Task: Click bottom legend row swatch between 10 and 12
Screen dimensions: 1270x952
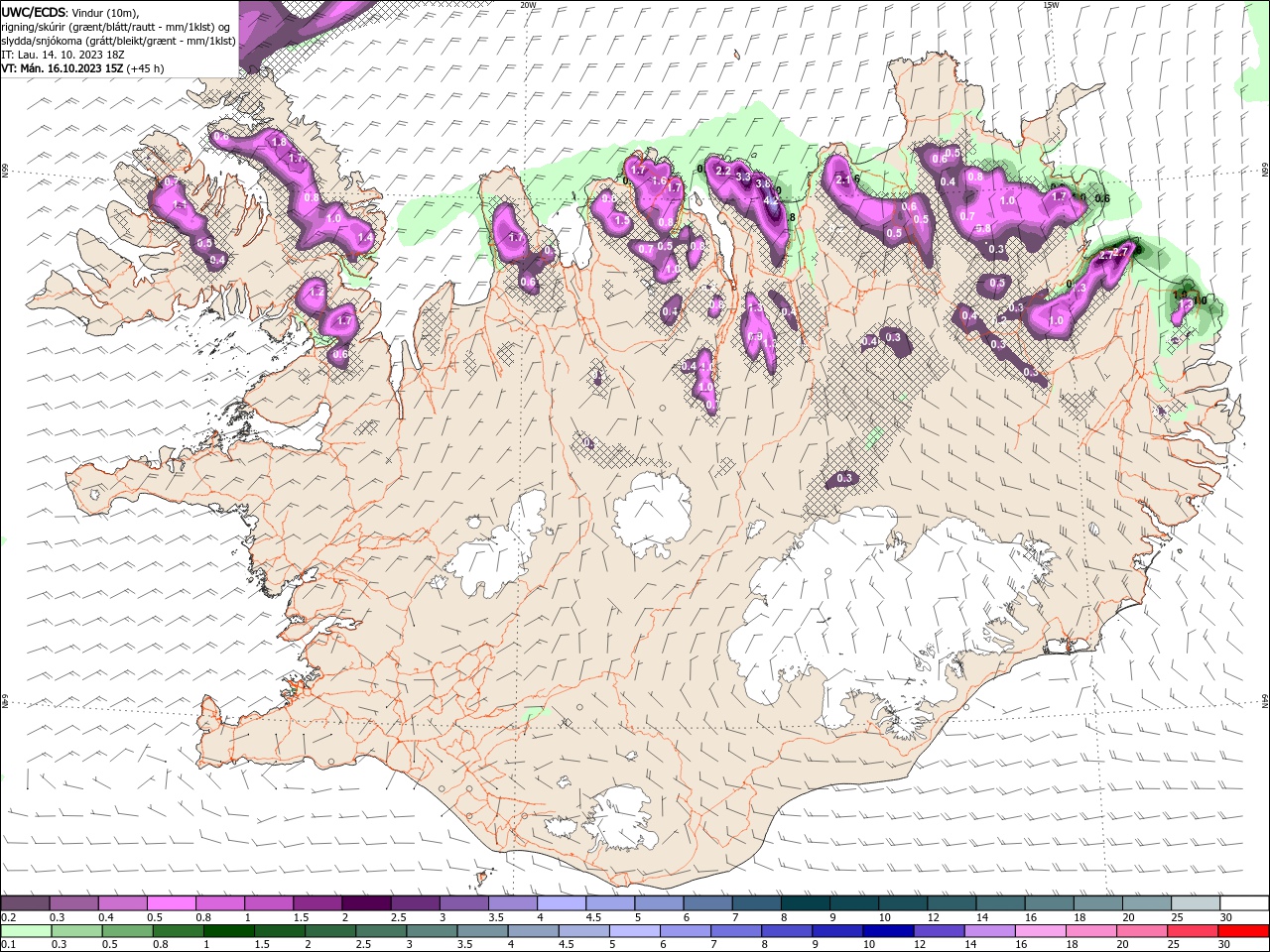Action: (x=888, y=931)
